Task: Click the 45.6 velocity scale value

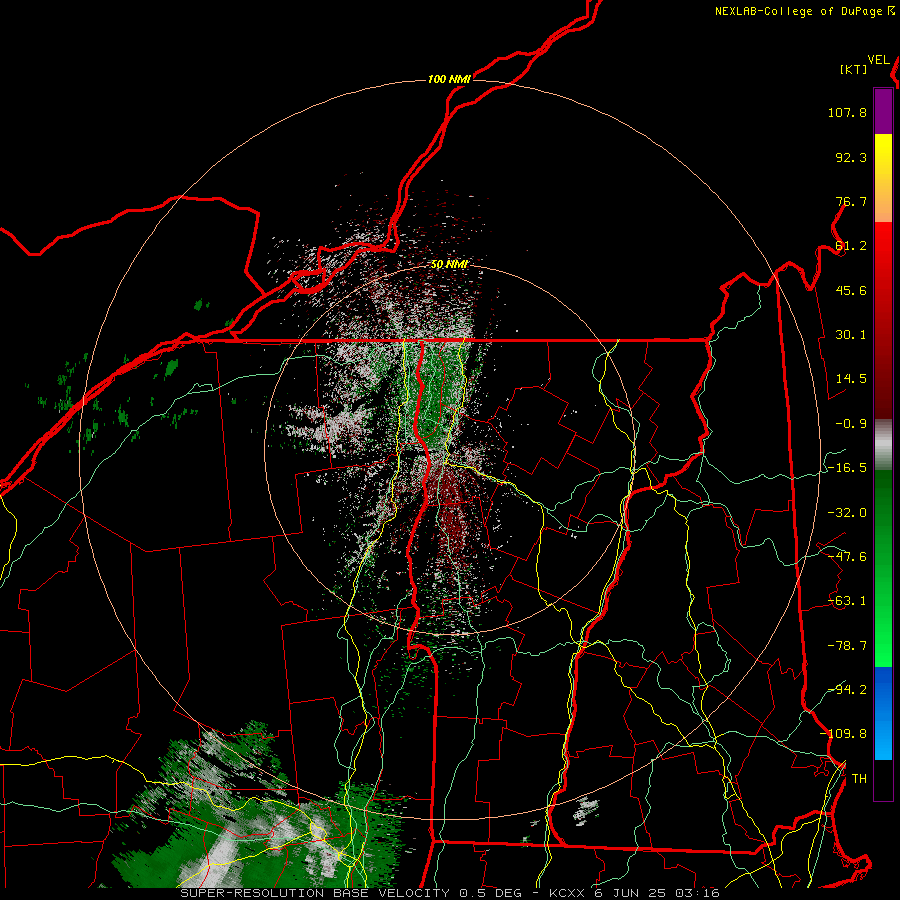Action: [851, 290]
